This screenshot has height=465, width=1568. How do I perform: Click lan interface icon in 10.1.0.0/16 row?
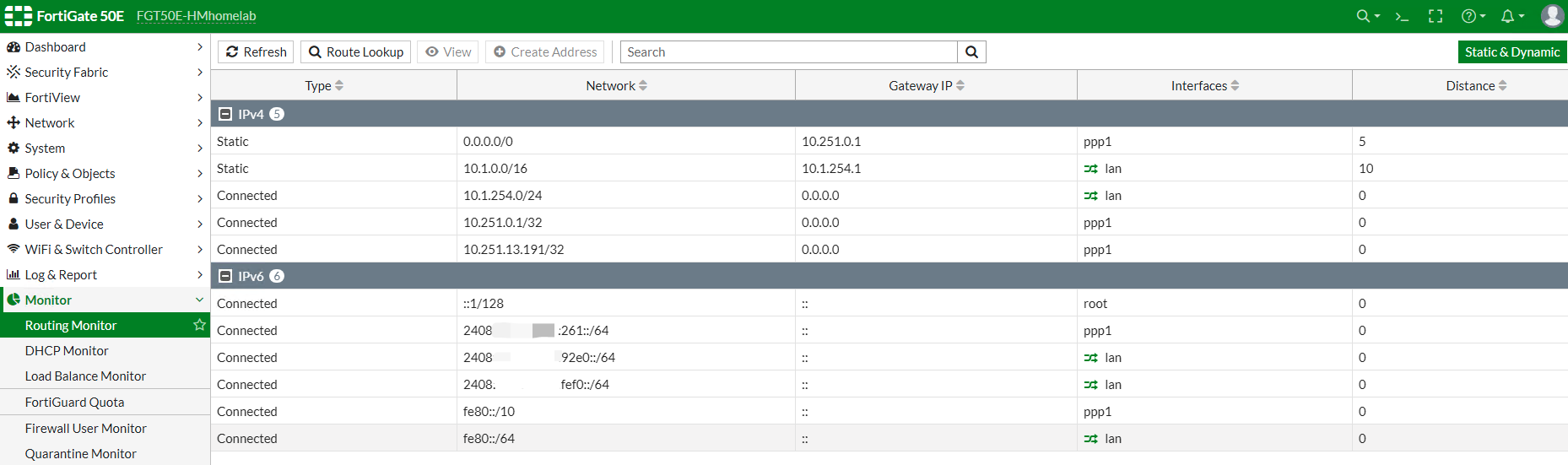click(1091, 169)
